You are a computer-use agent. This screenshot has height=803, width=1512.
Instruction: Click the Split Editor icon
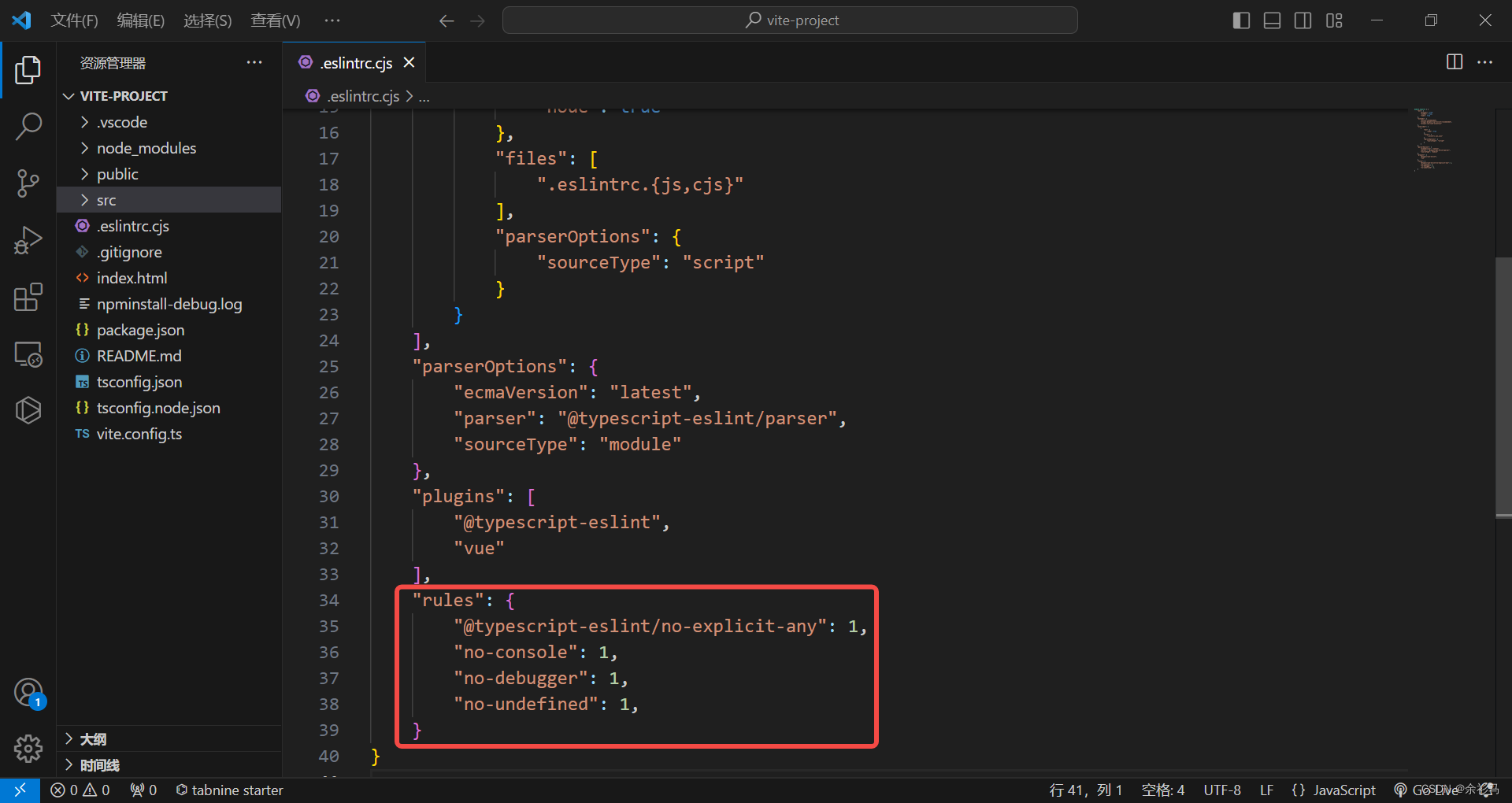click(x=1455, y=62)
